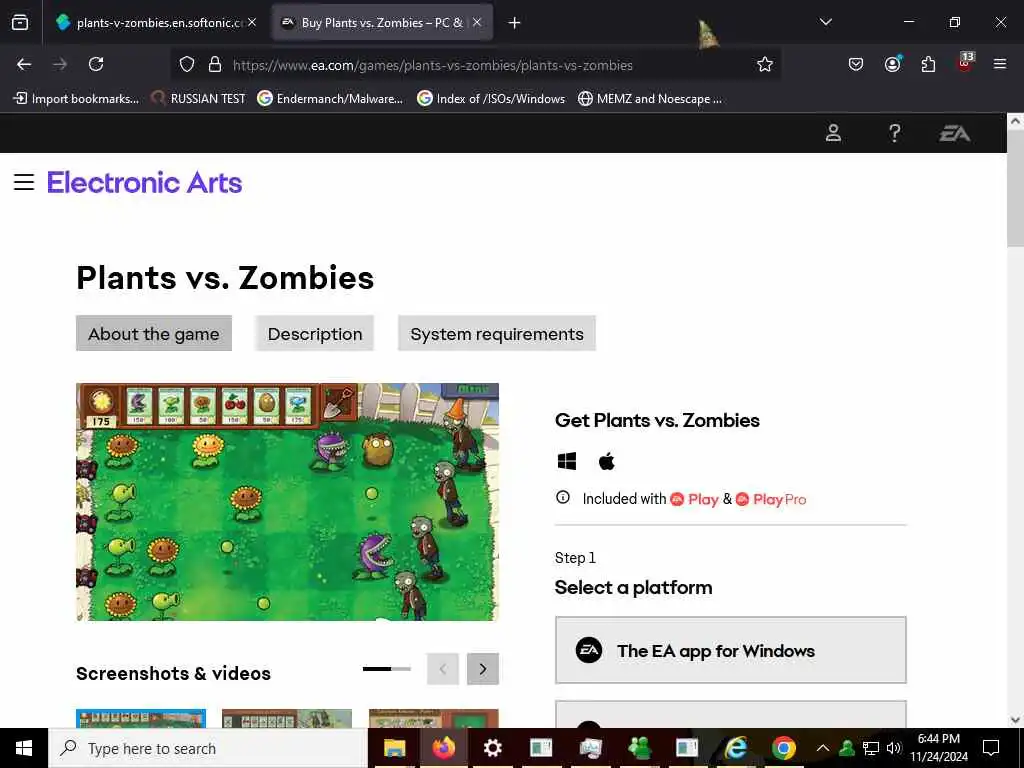1024x768 pixels.
Task: Open the third screenshot thumbnail
Action: click(434, 718)
